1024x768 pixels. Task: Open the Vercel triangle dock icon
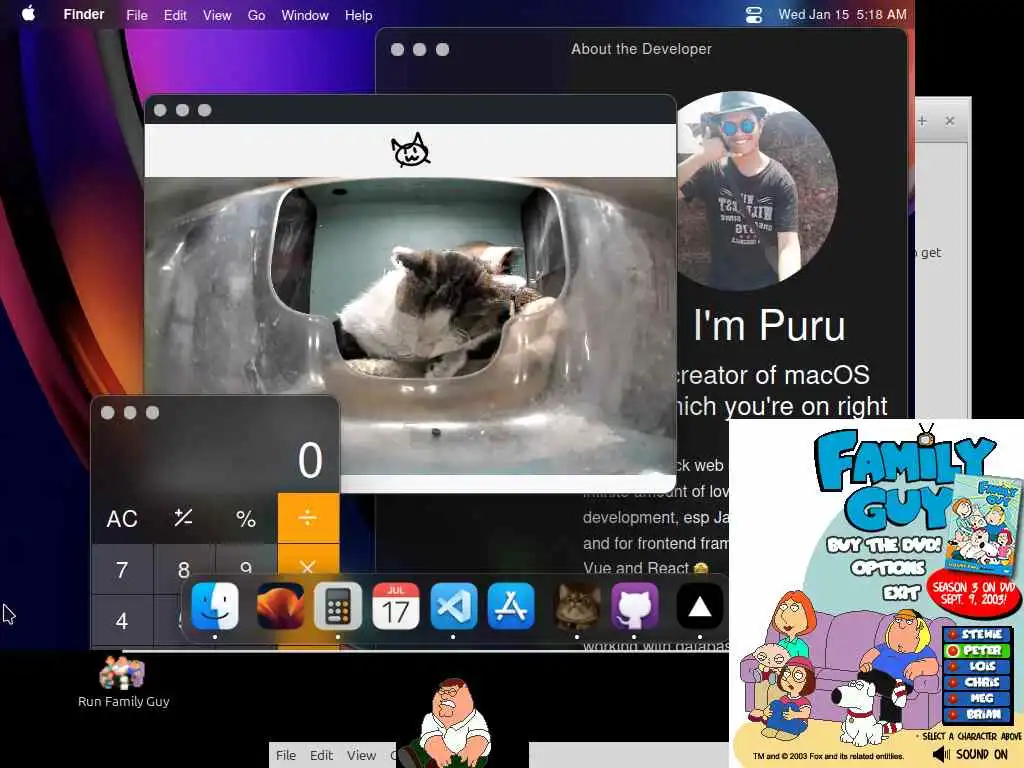pyautogui.click(x=699, y=607)
